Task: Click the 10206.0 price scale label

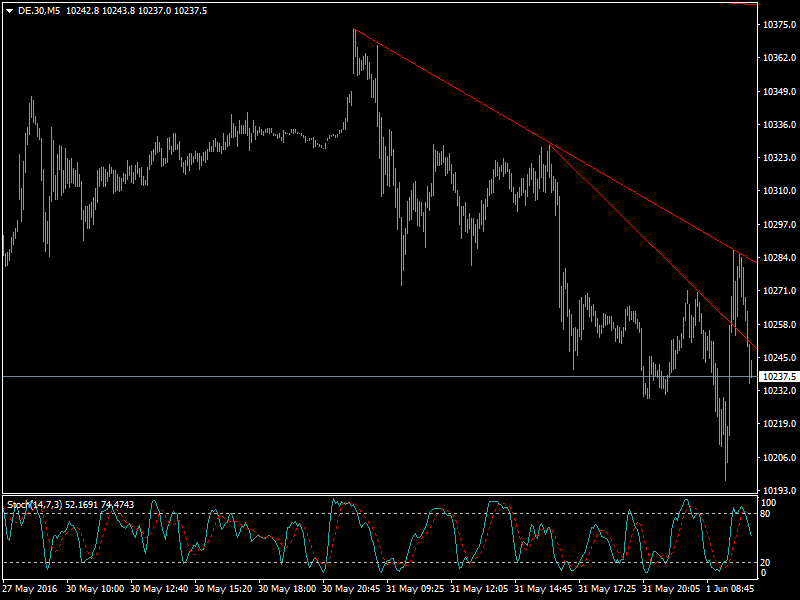Action: [x=778, y=457]
